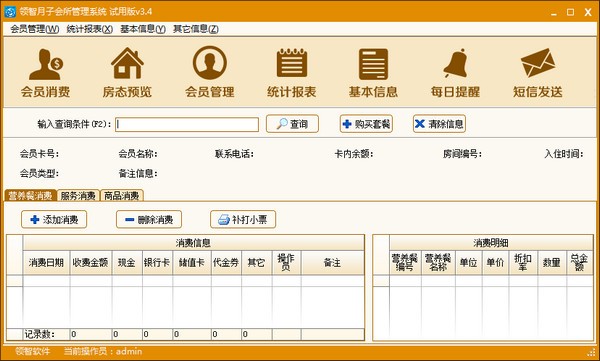Open the 短信发送 envelope icon
This screenshot has width=600, height=361.
(538, 62)
